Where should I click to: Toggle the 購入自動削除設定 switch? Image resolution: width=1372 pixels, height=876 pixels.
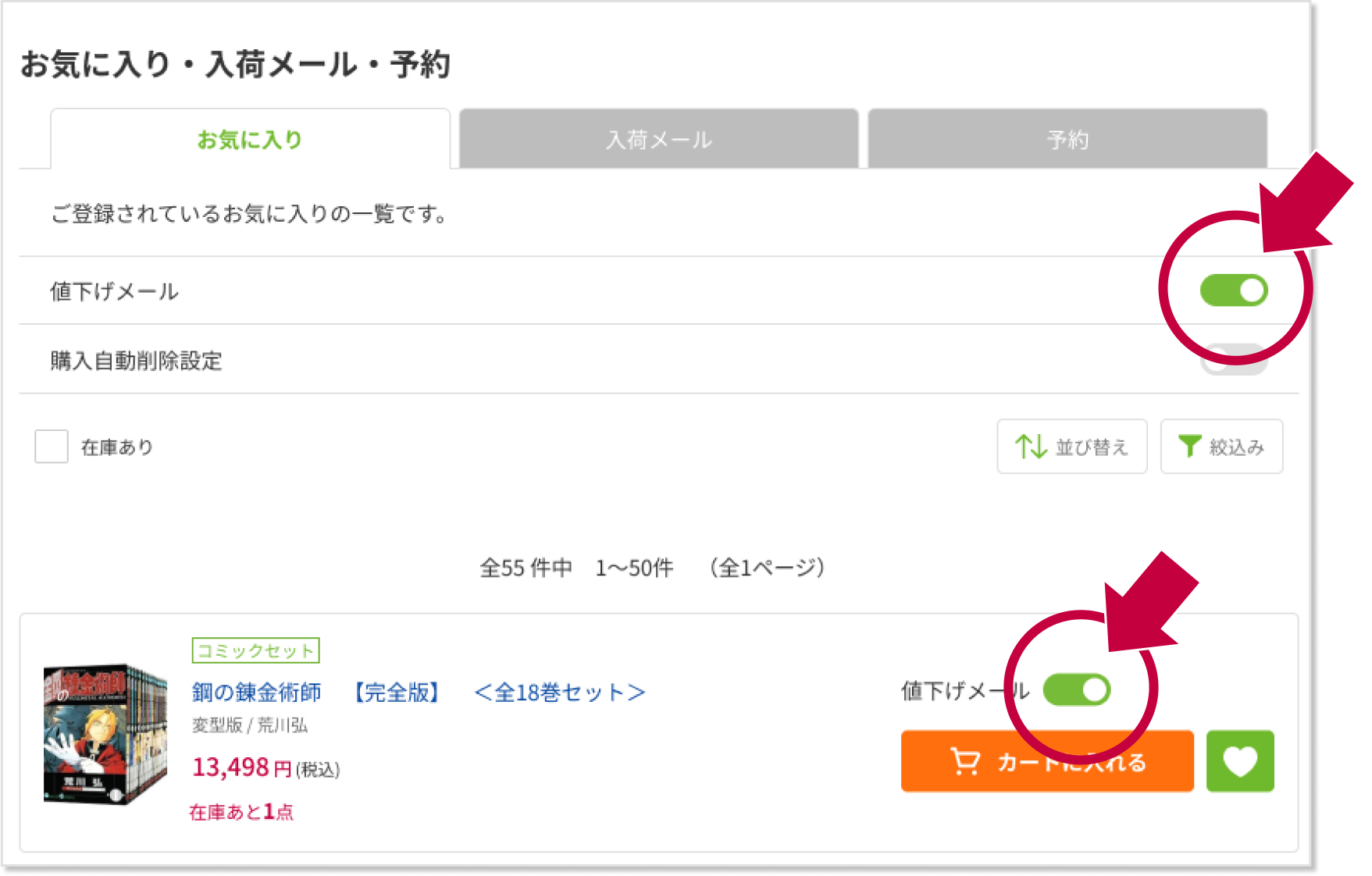tap(1234, 360)
